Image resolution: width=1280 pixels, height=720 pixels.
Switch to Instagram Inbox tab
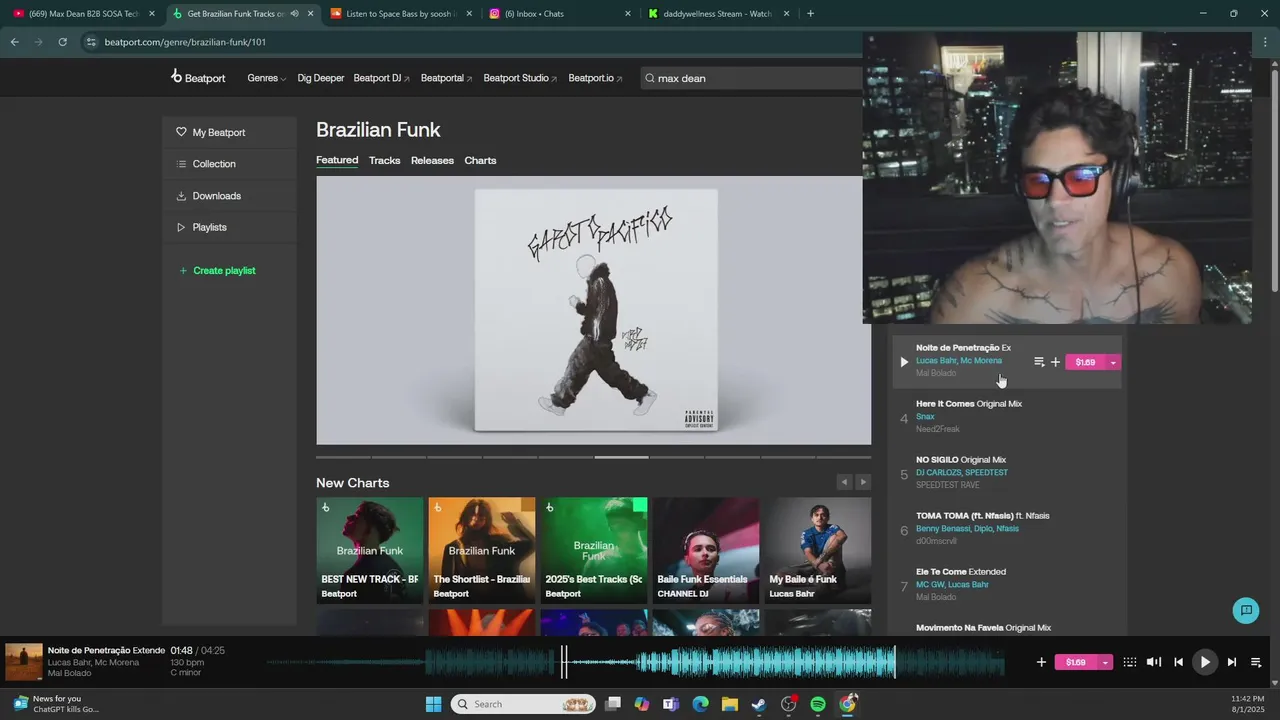click(560, 14)
